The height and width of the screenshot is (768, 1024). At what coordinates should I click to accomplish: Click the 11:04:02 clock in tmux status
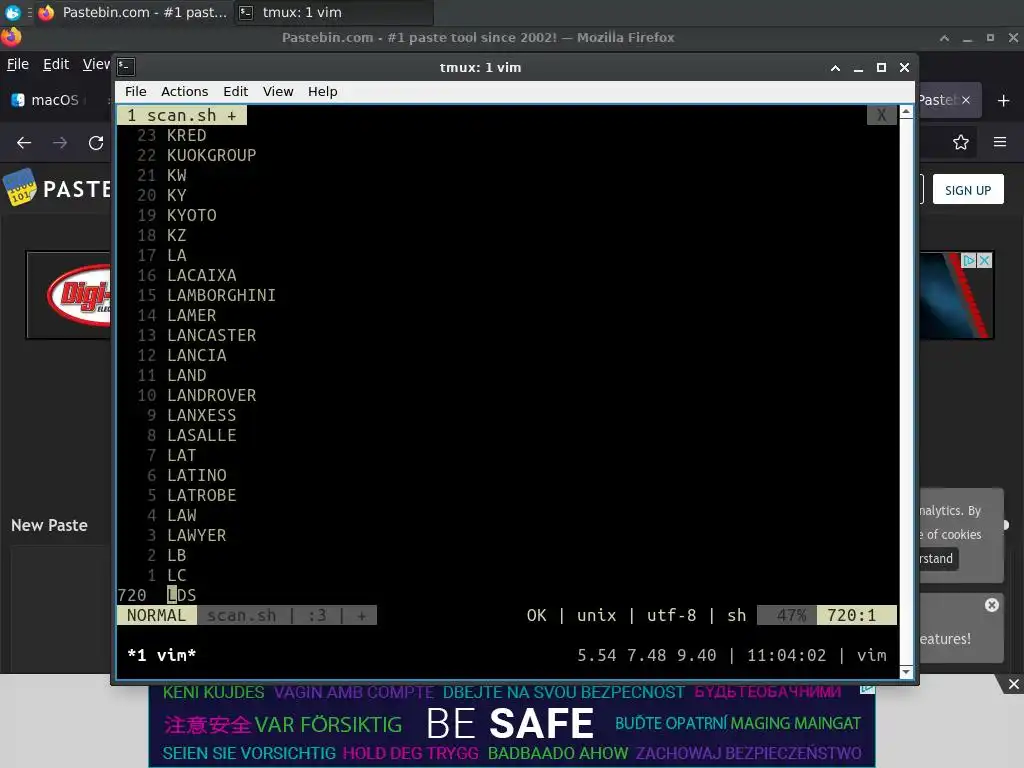pyautogui.click(x=786, y=655)
